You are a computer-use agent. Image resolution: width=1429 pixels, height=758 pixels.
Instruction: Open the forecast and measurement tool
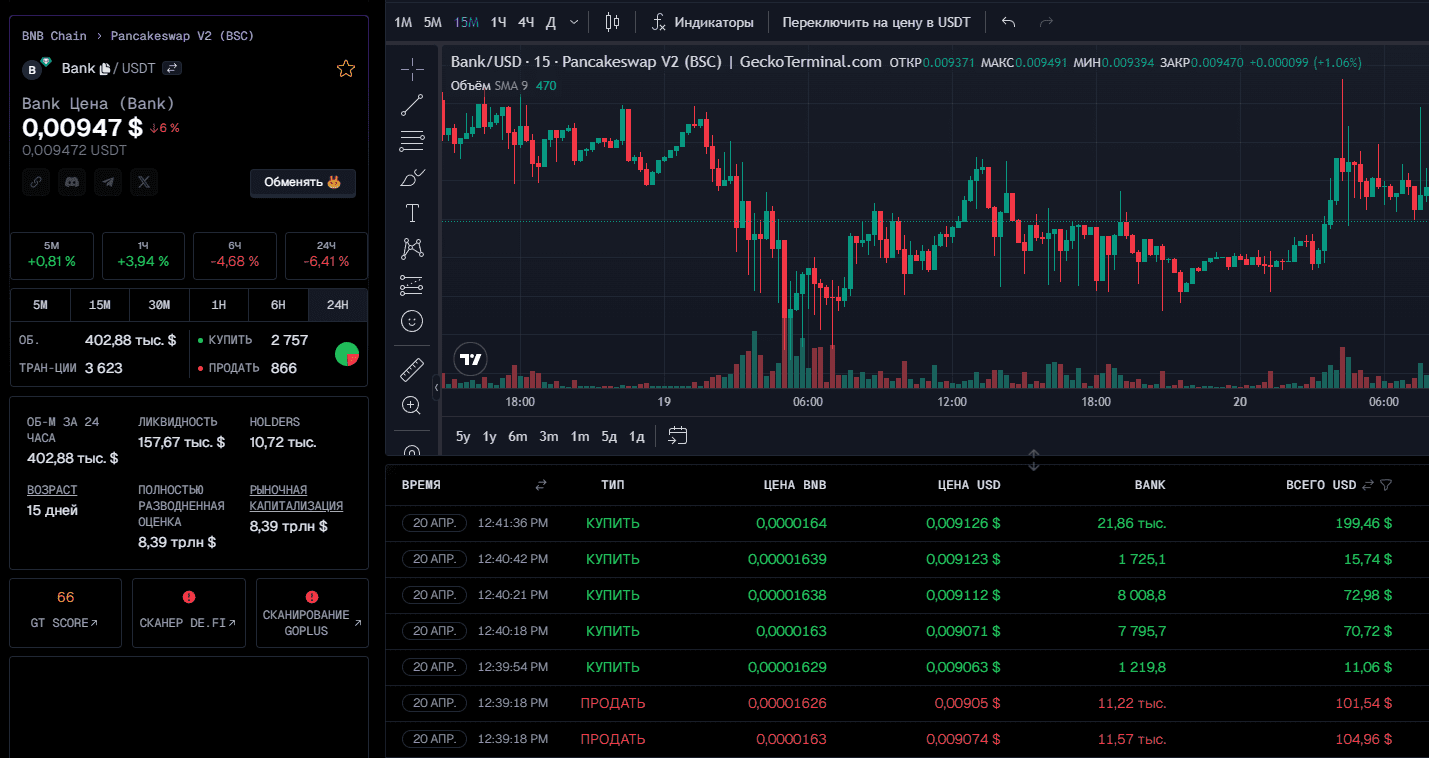coord(412,285)
